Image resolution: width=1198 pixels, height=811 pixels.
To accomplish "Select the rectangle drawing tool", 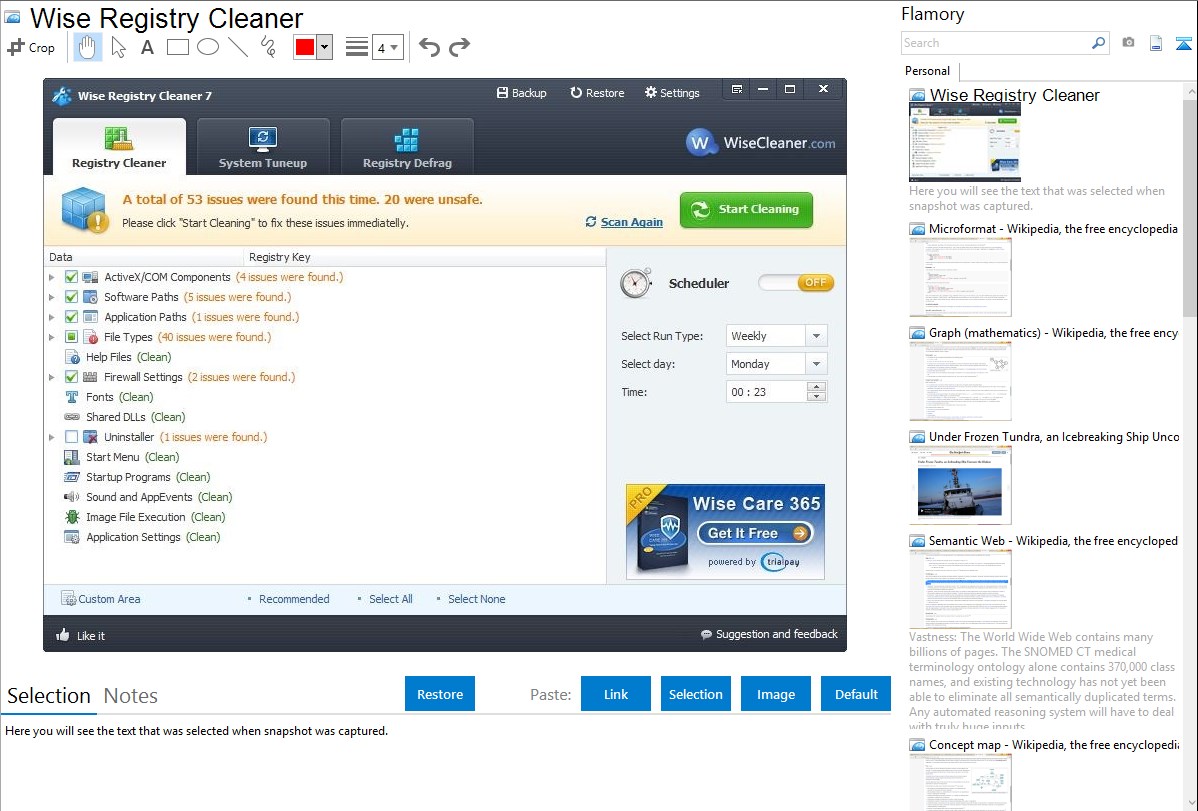I will click(177, 47).
